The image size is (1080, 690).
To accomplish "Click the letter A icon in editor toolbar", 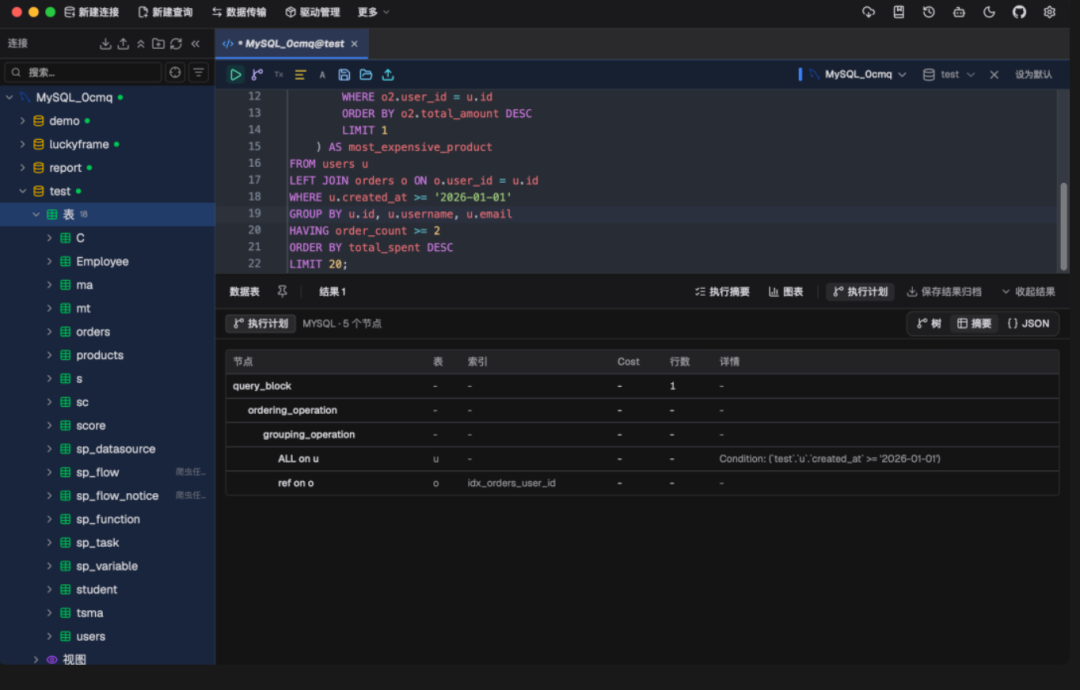I will click(x=322, y=75).
